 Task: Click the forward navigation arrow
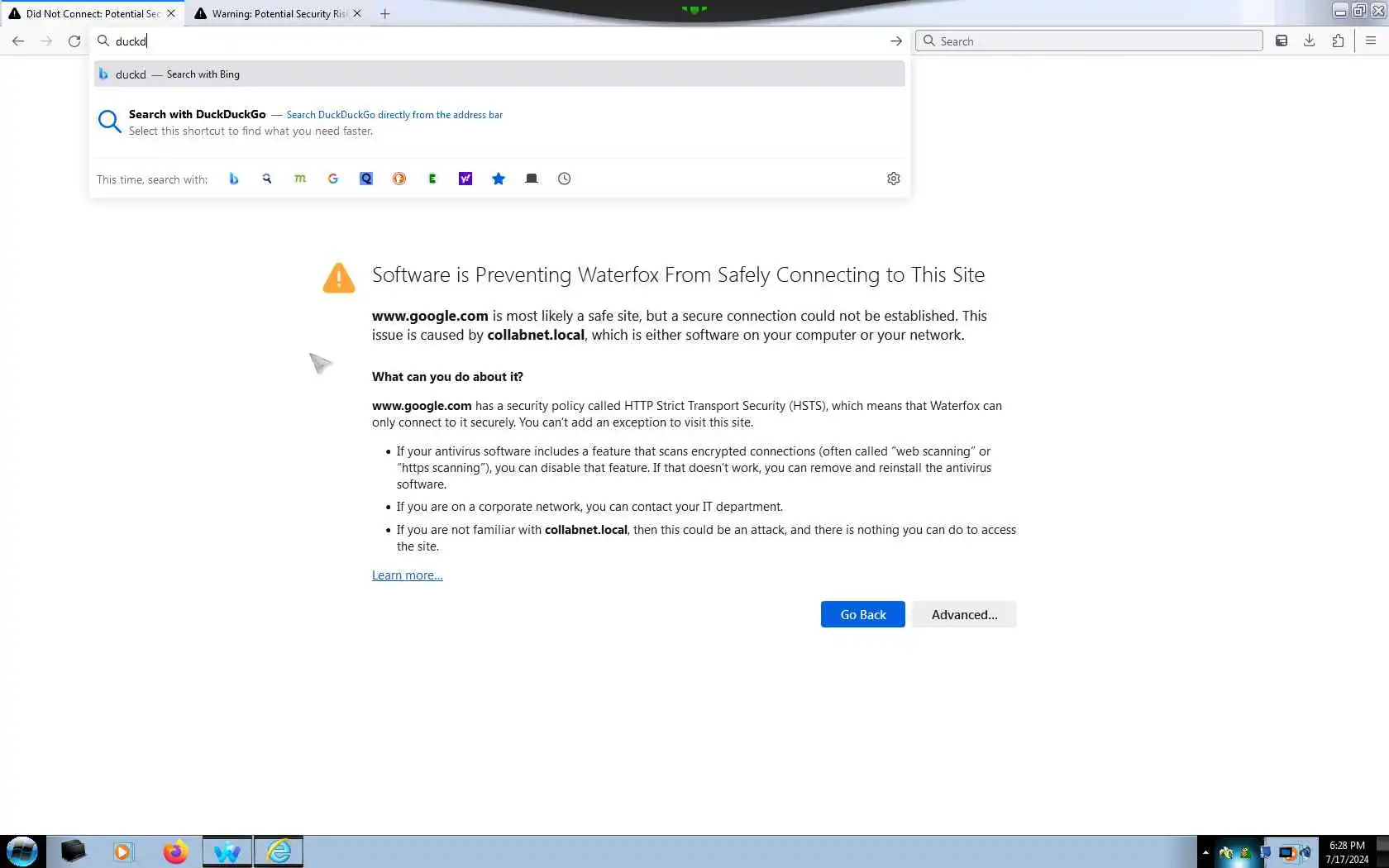pos(46,41)
